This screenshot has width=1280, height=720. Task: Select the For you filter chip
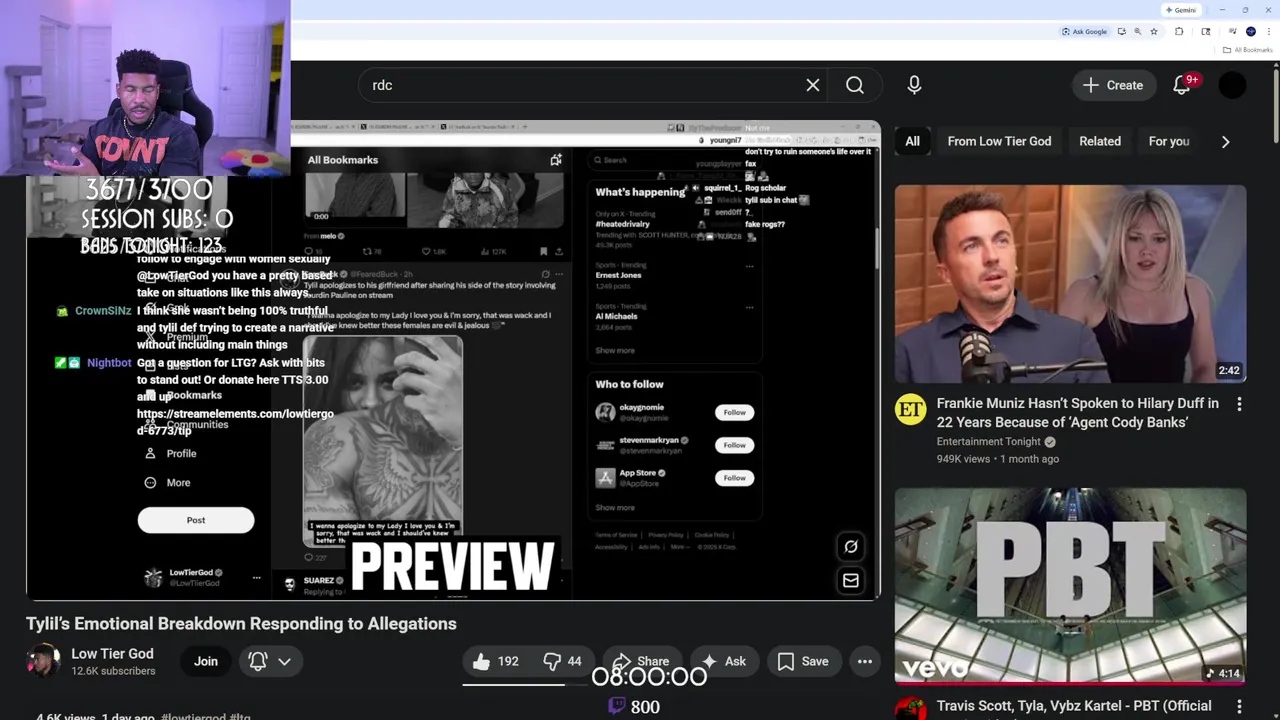coord(1169,141)
